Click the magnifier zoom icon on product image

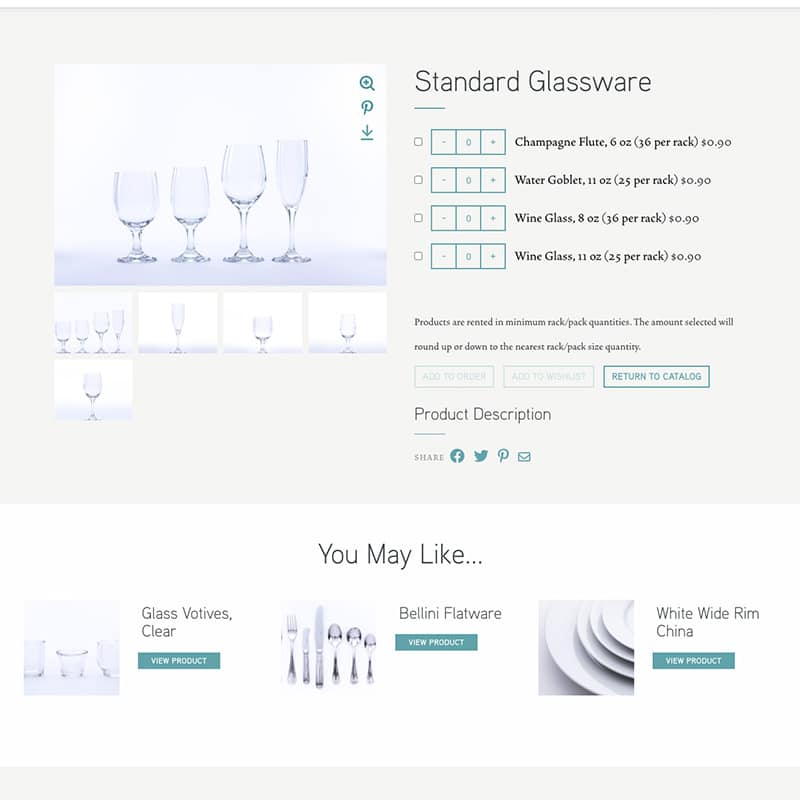(367, 83)
